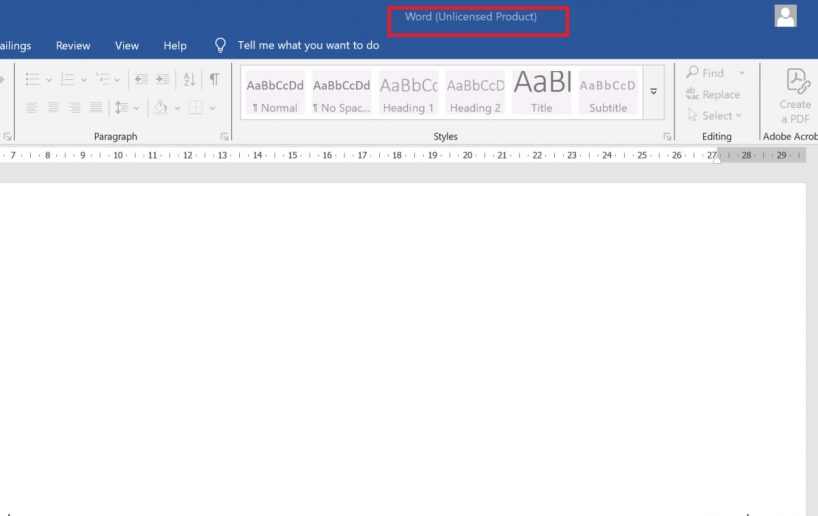The image size is (818, 516).
Task: Open the Styles pane dialog launcher
Action: pyautogui.click(x=667, y=137)
